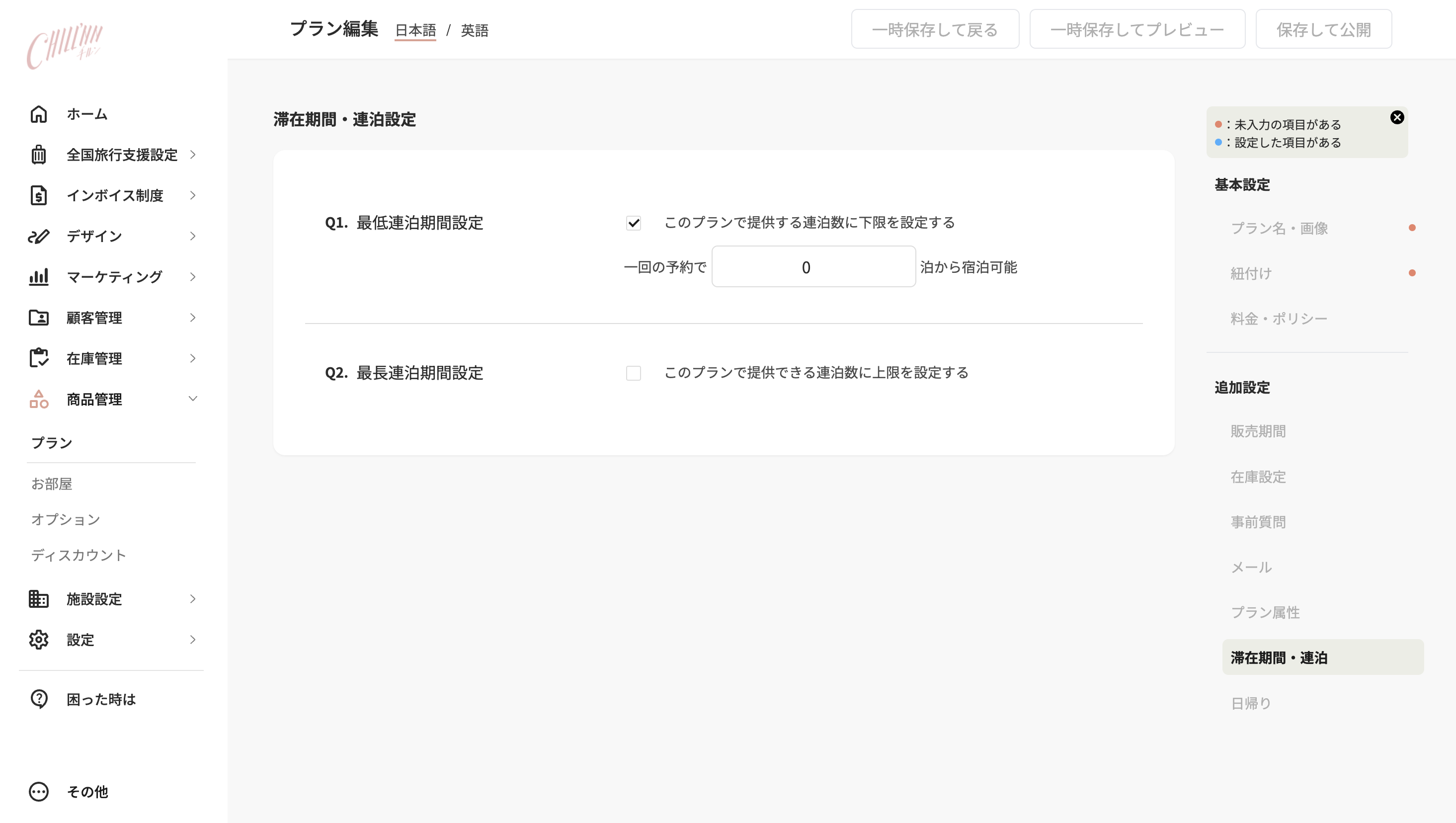Switch to the 英語 language tab
The image size is (1456, 823).
click(x=474, y=30)
